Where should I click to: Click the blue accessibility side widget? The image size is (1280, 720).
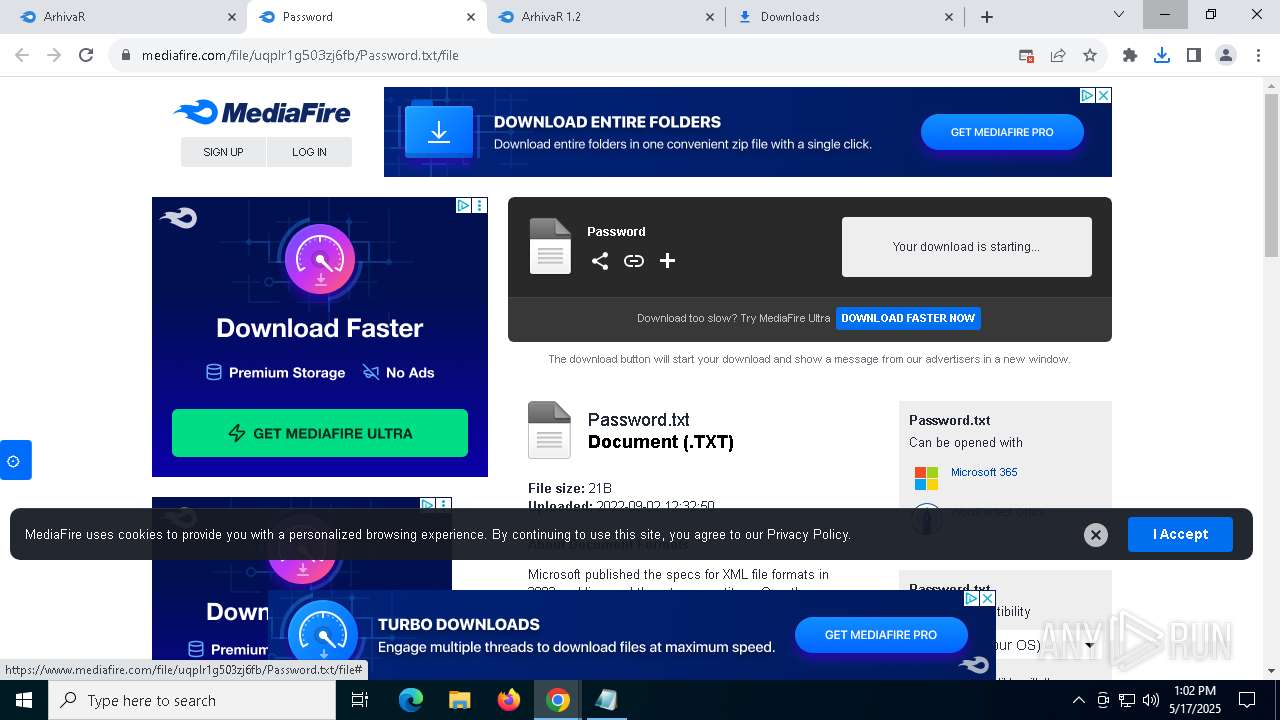coord(14,461)
